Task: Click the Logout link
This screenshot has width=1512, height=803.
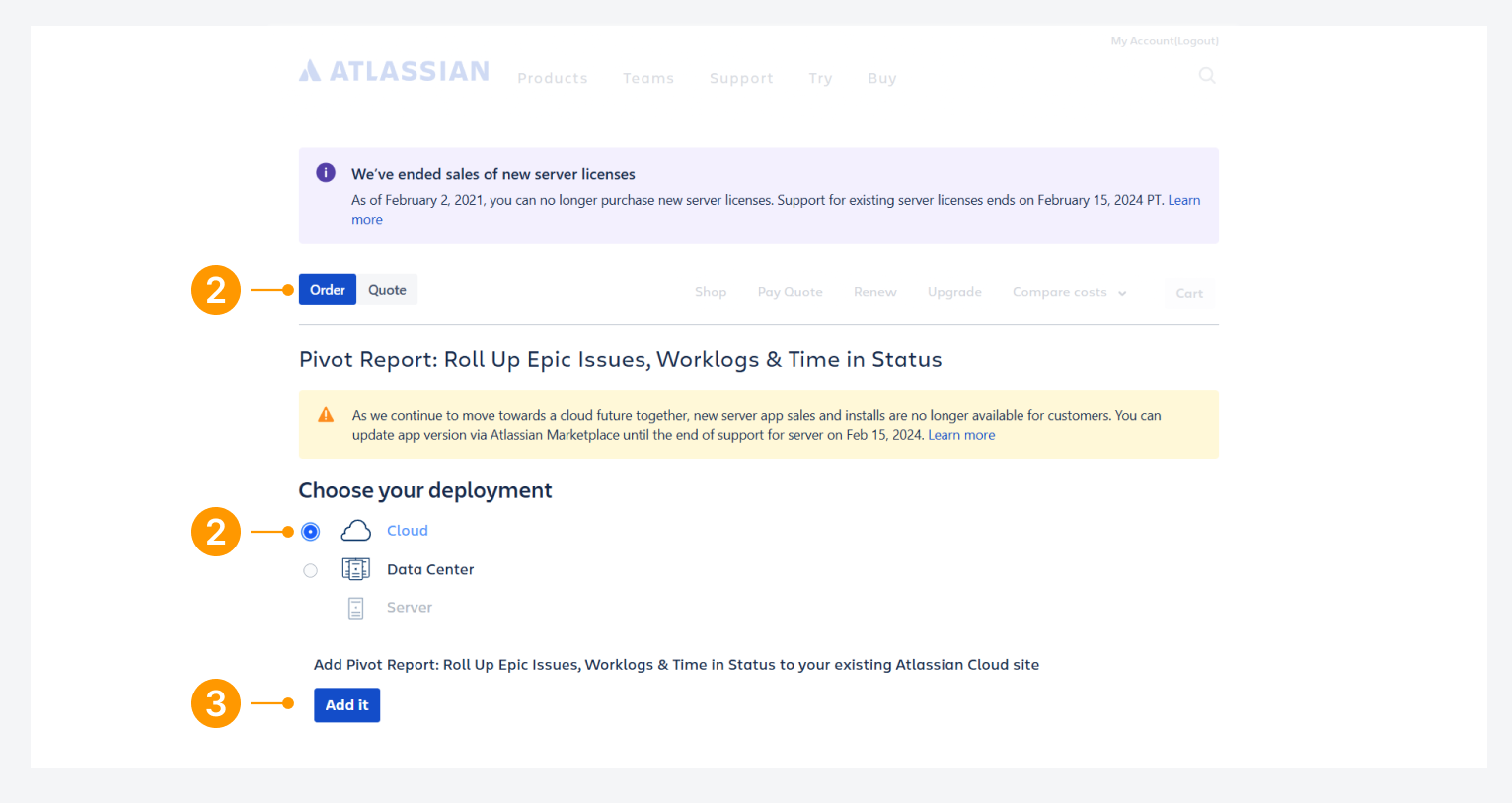Action: point(1196,41)
